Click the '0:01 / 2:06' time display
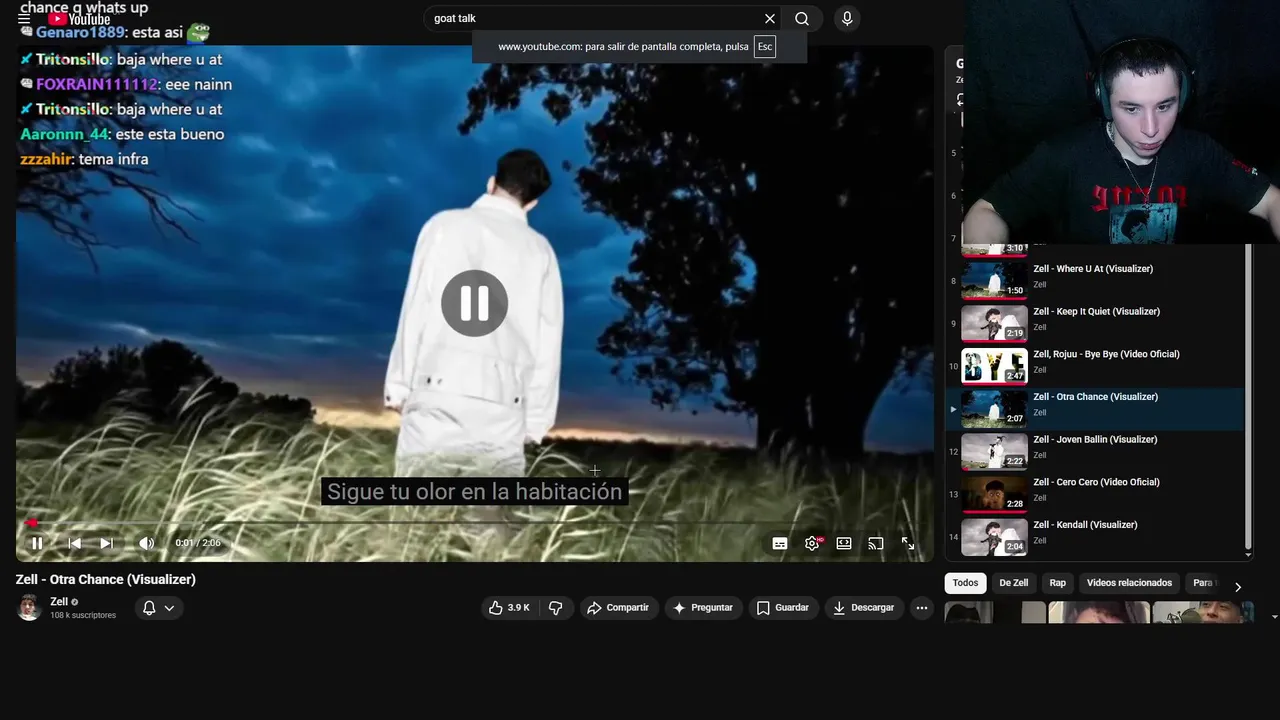 [198, 543]
